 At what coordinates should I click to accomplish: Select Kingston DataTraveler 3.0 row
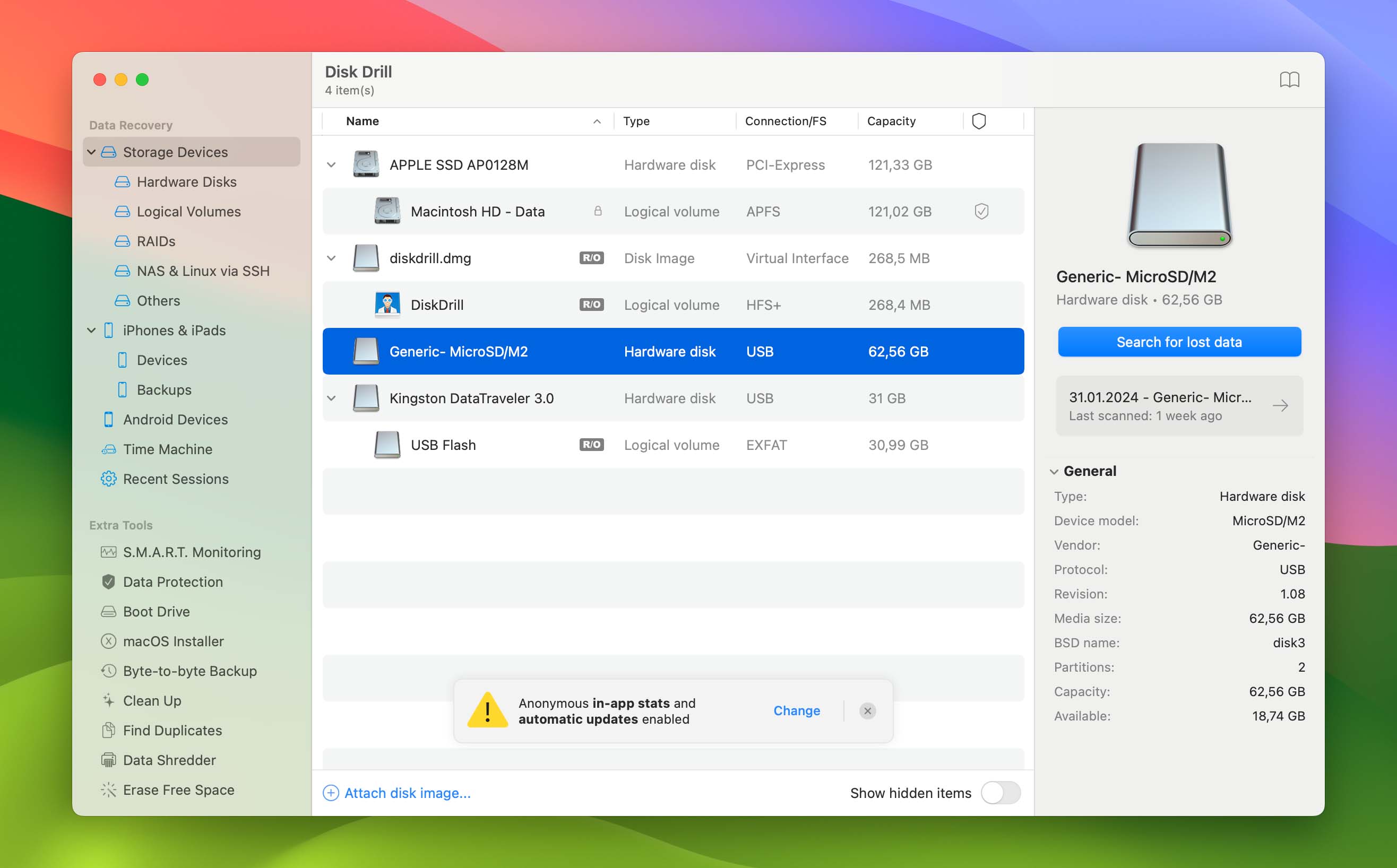coord(673,398)
